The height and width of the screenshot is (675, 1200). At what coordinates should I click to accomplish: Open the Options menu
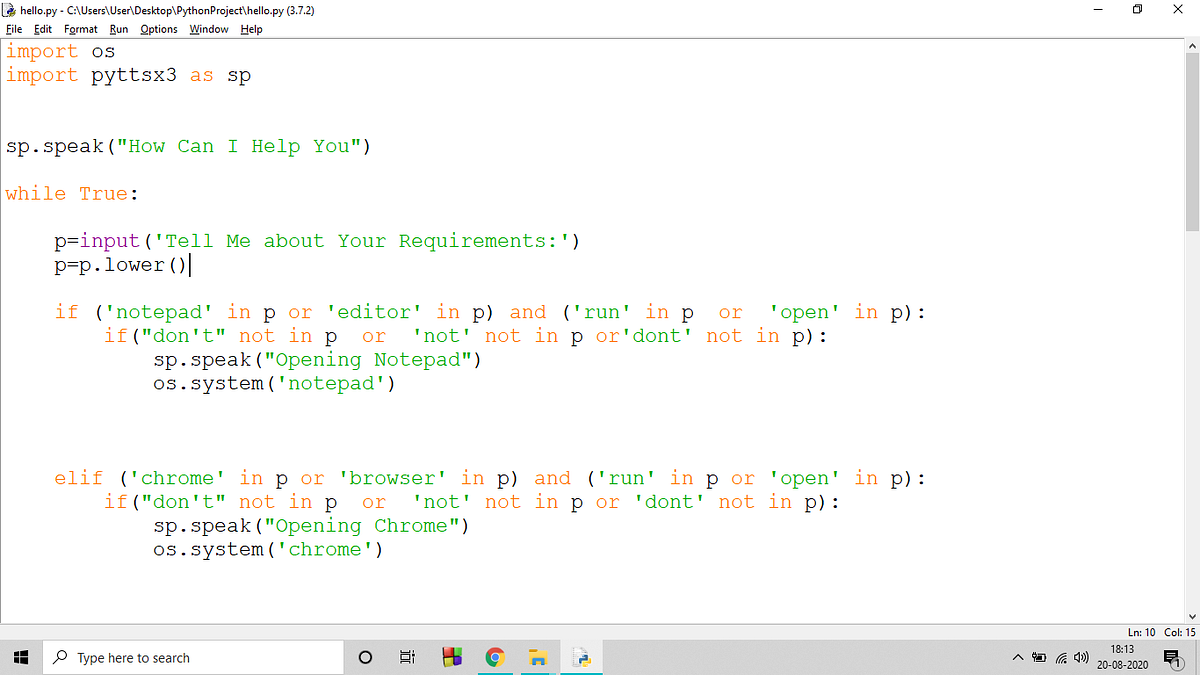point(158,29)
